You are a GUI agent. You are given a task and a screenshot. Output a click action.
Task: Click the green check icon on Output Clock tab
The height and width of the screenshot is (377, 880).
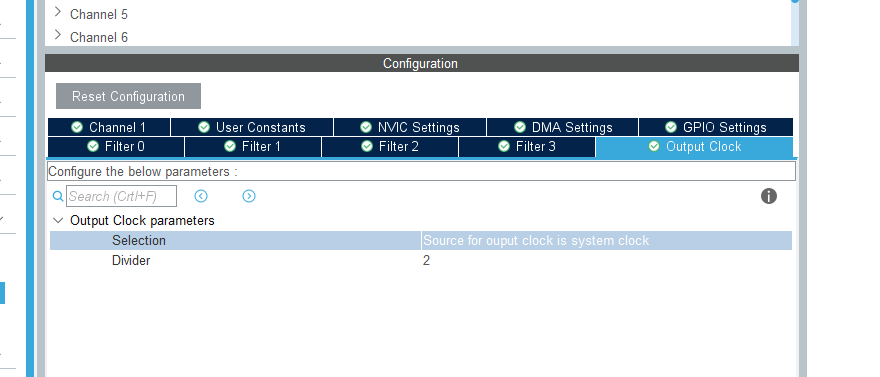[654, 146]
